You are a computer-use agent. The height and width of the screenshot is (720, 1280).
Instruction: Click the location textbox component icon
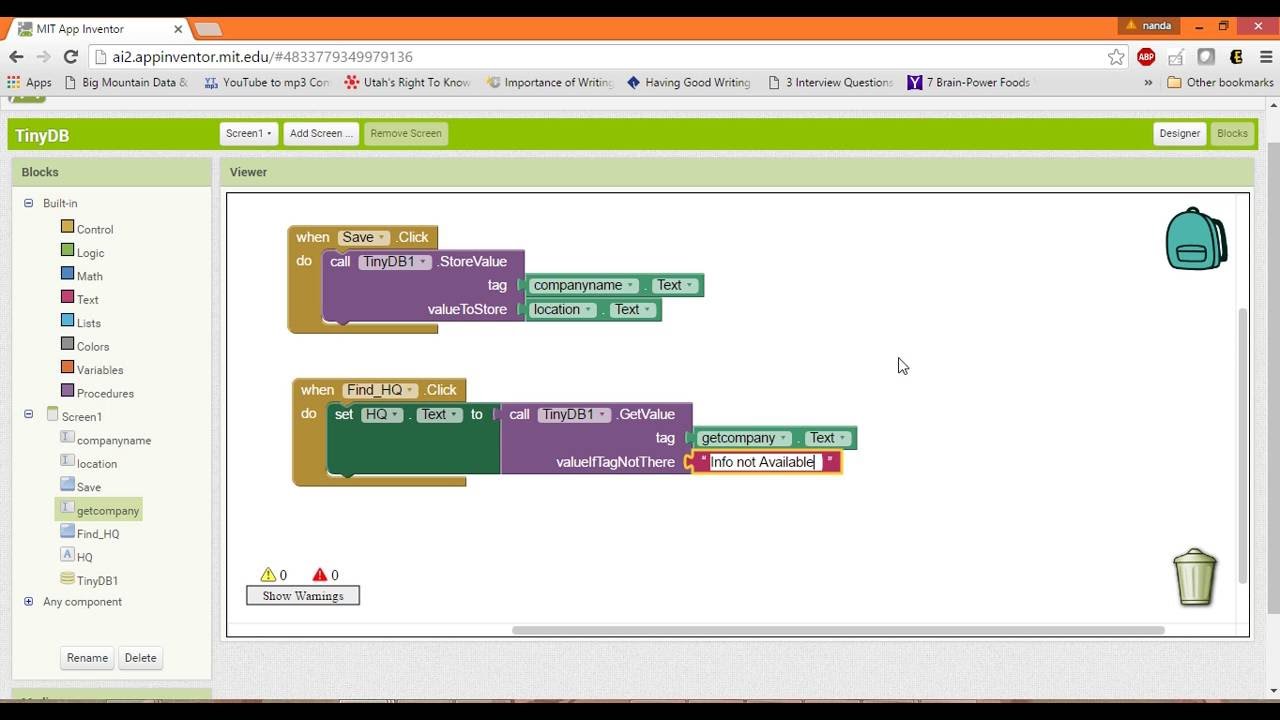(x=68, y=461)
